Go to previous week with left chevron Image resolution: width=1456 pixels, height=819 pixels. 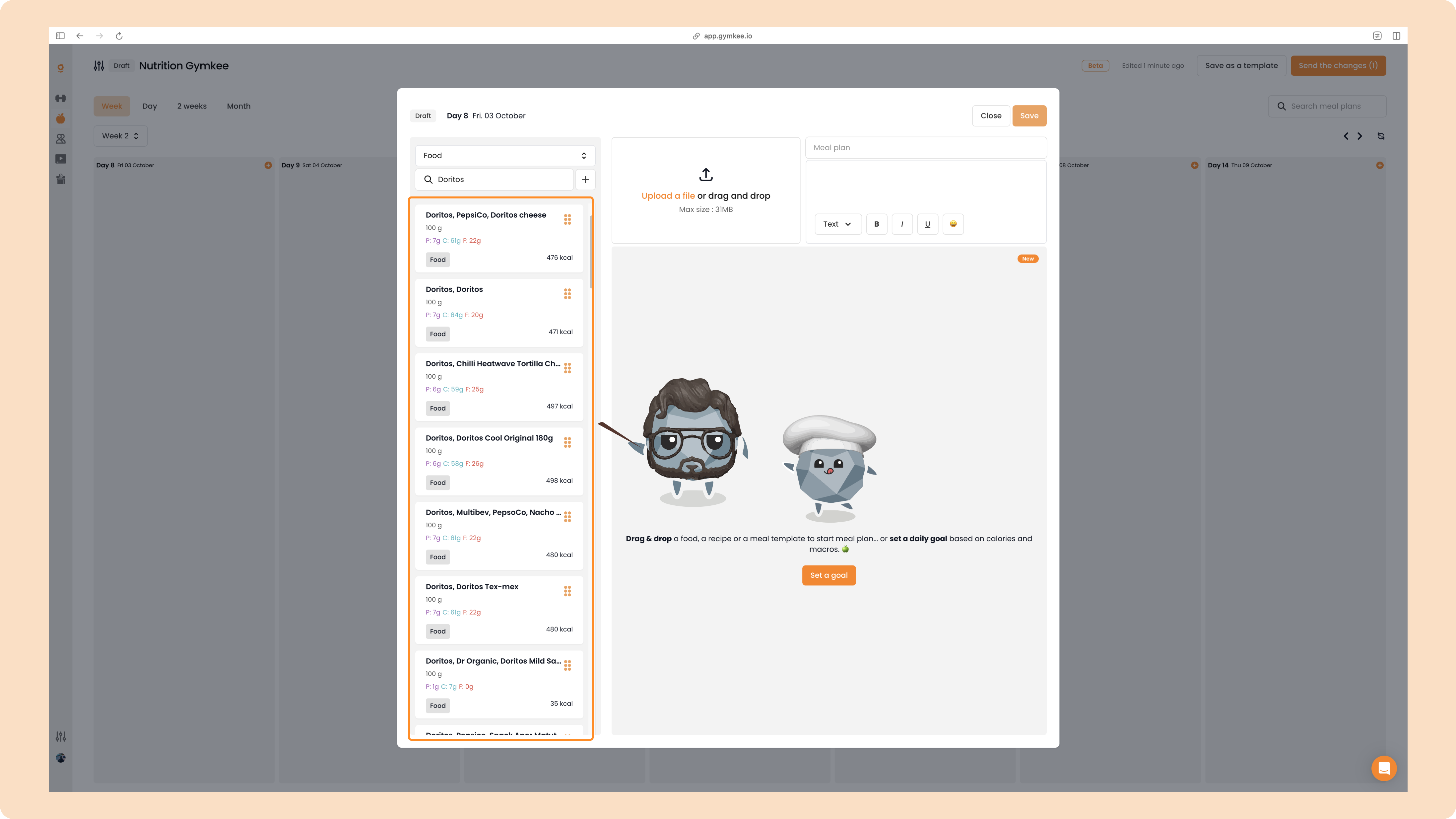pyautogui.click(x=1346, y=136)
